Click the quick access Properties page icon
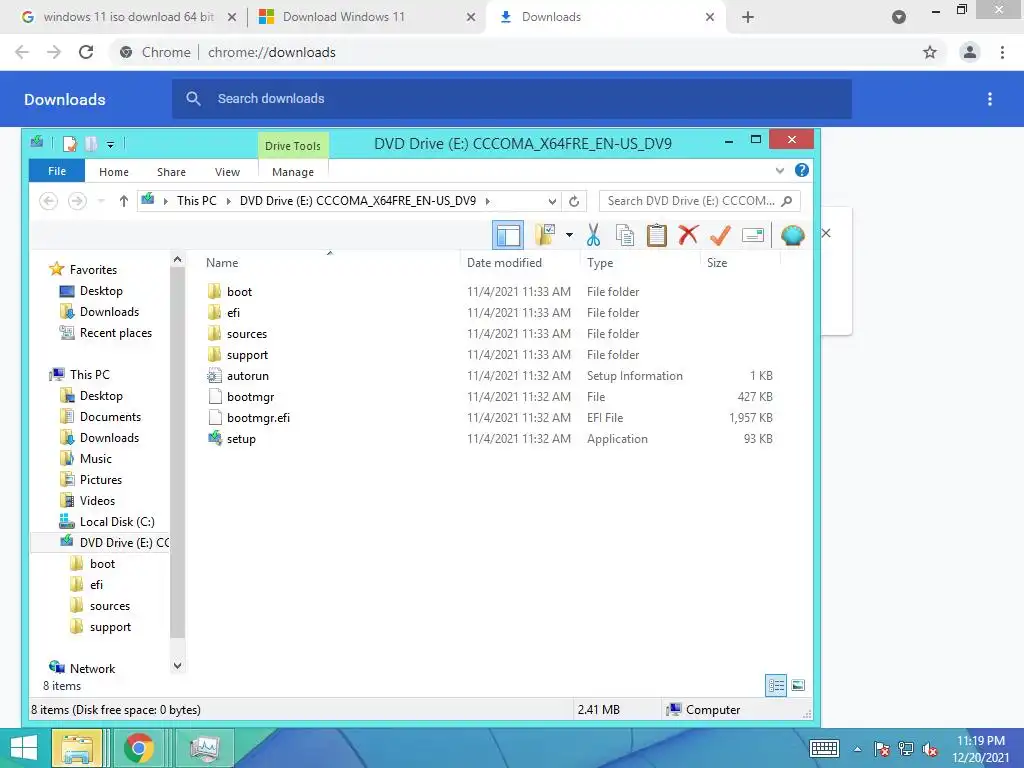Viewport: 1024px width, 768px height. pyautogui.click(x=70, y=143)
